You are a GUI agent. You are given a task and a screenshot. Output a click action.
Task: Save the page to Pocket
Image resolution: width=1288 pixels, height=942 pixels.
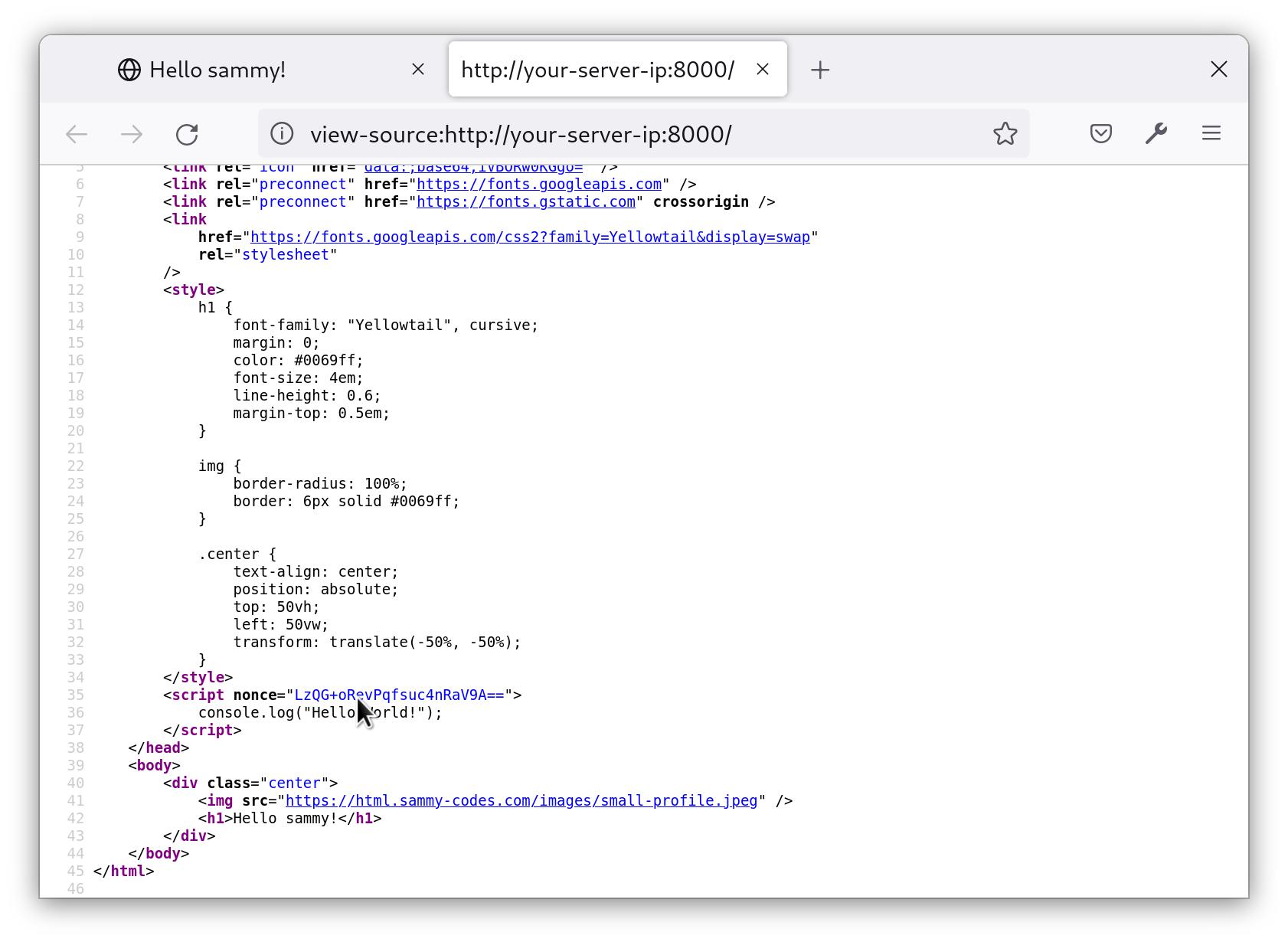tap(1101, 133)
